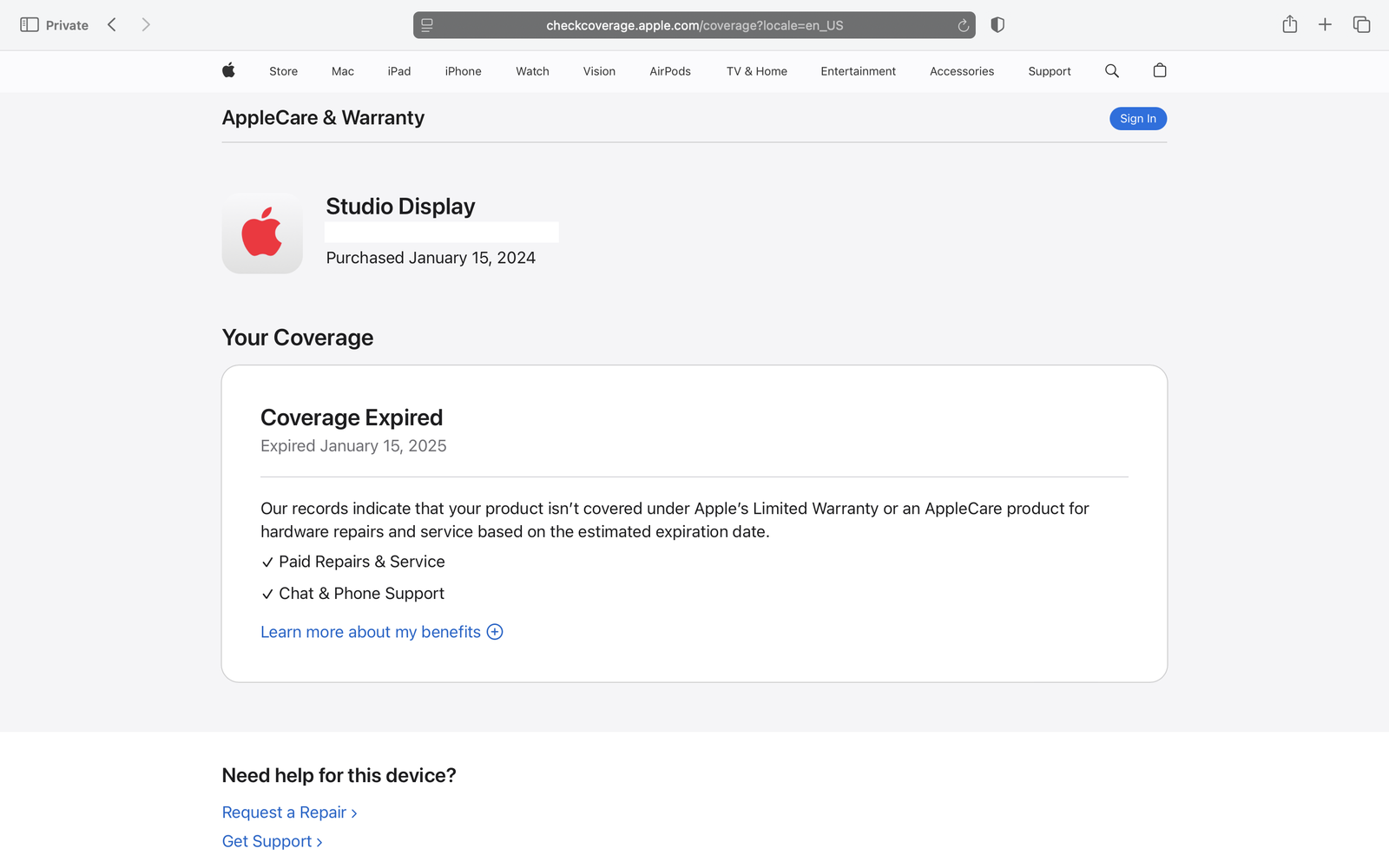
Task: Open the search magnifier icon
Action: 1111,71
